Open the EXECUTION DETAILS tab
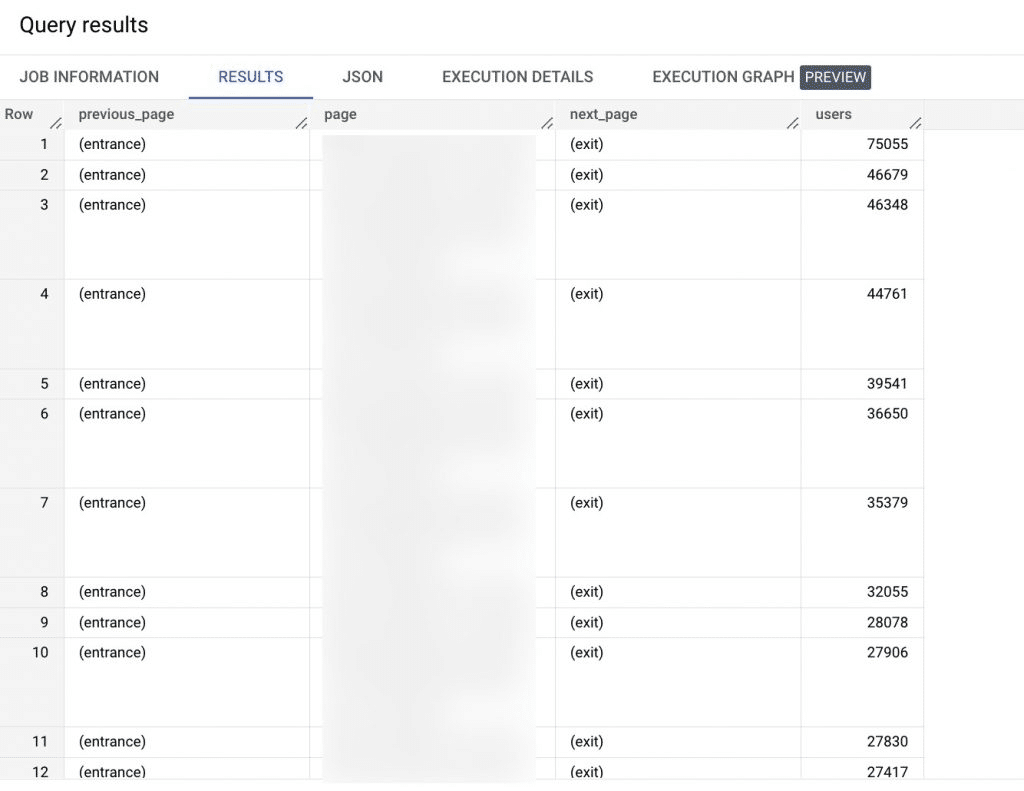Screen dimensions: 1024x791 [x=517, y=77]
